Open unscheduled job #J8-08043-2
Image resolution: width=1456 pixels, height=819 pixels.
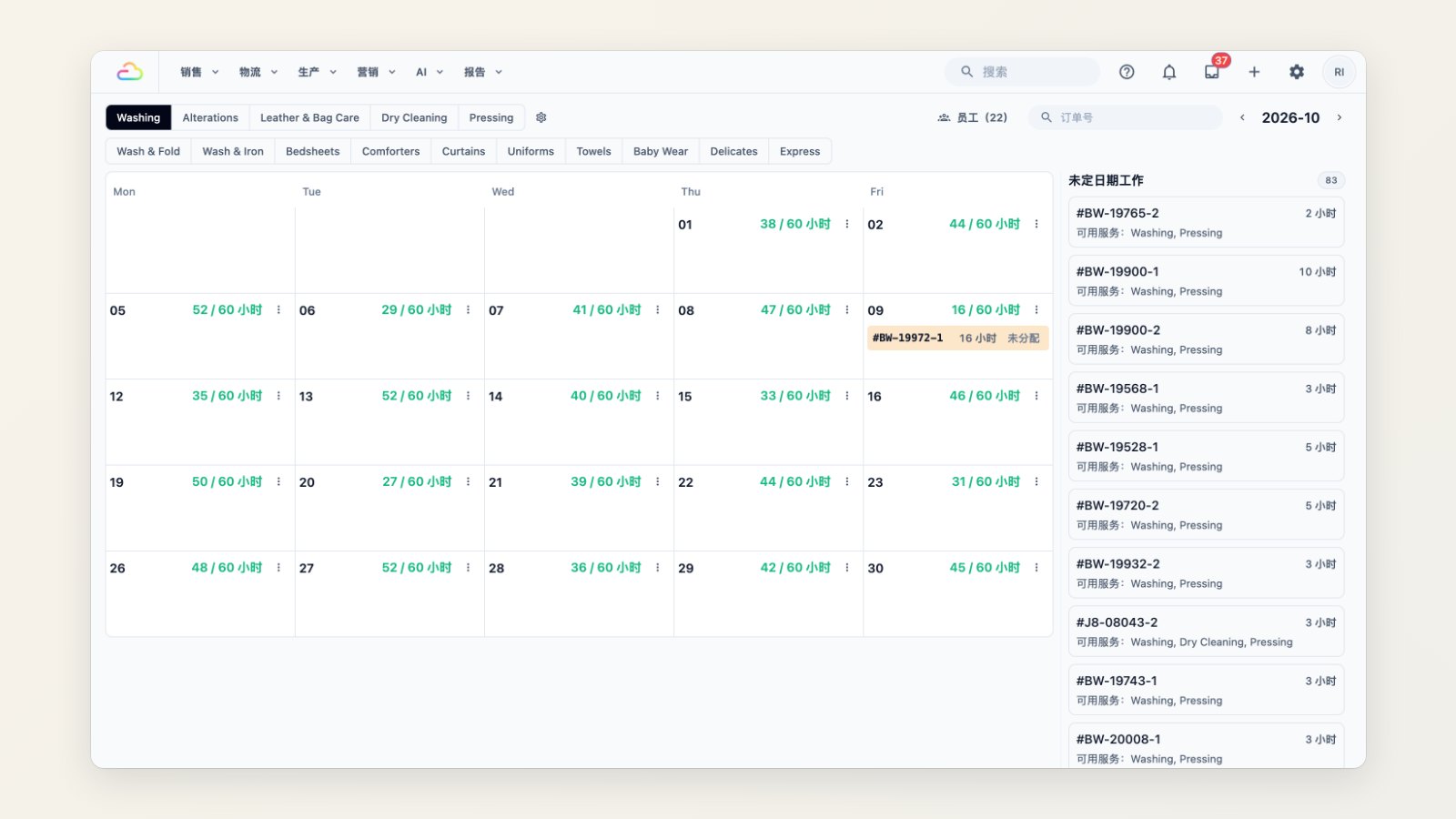coord(1206,632)
